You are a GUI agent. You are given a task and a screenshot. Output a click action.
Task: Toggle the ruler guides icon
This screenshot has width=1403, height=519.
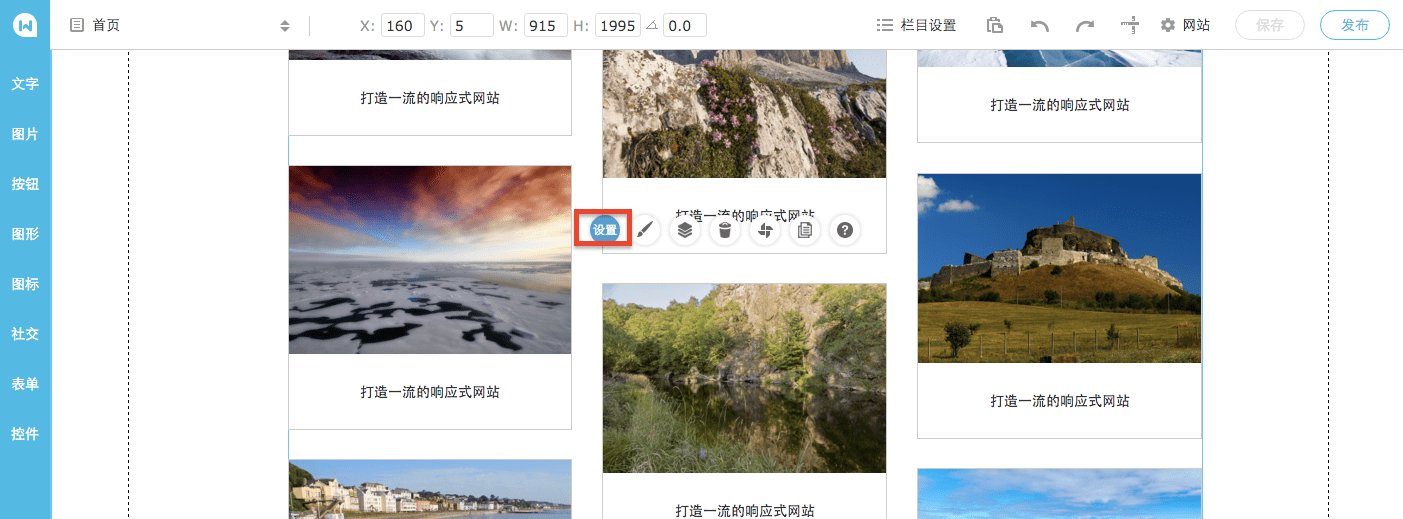click(1130, 26)
